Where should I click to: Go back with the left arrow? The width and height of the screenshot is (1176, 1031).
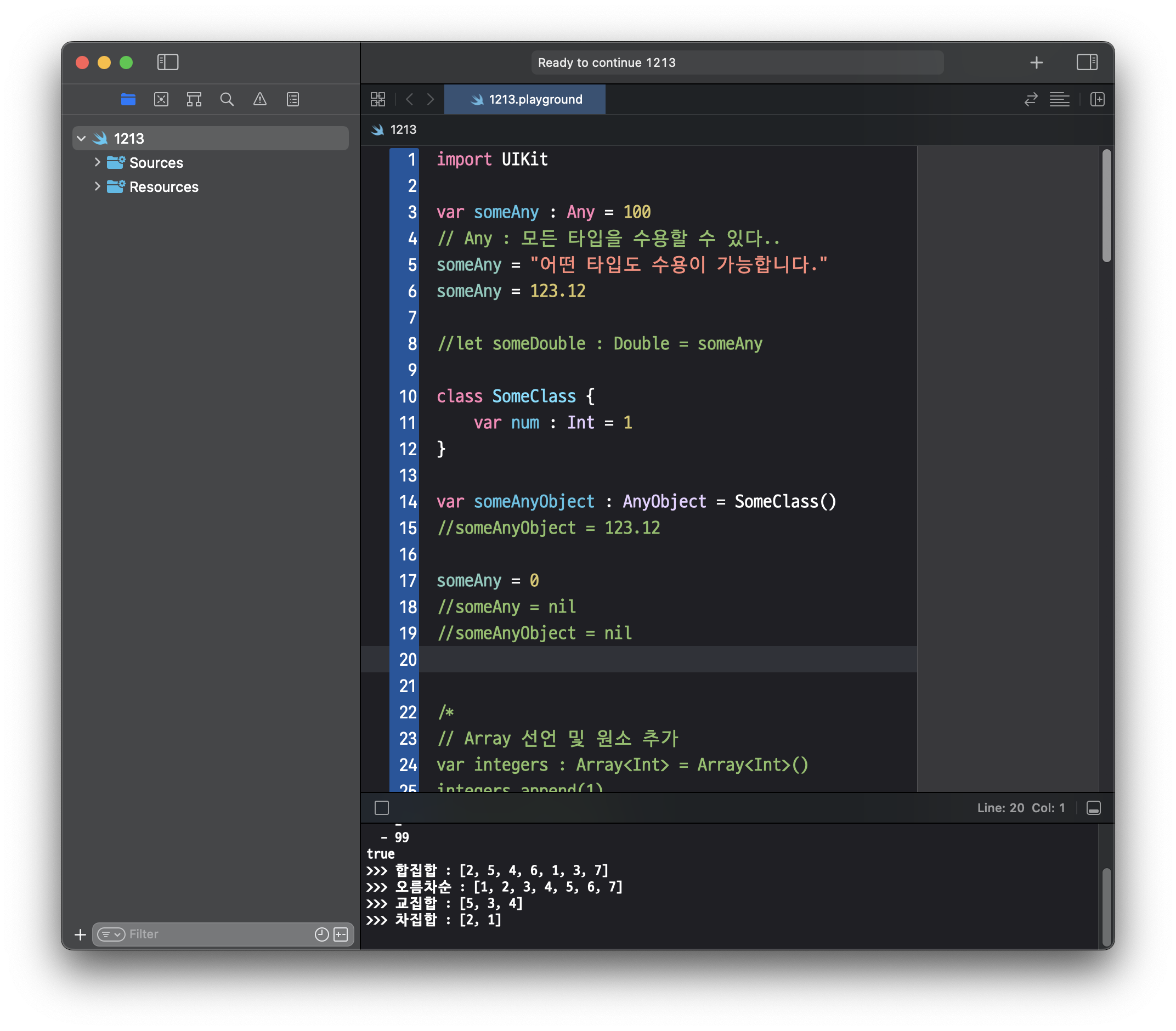point(409,99)
